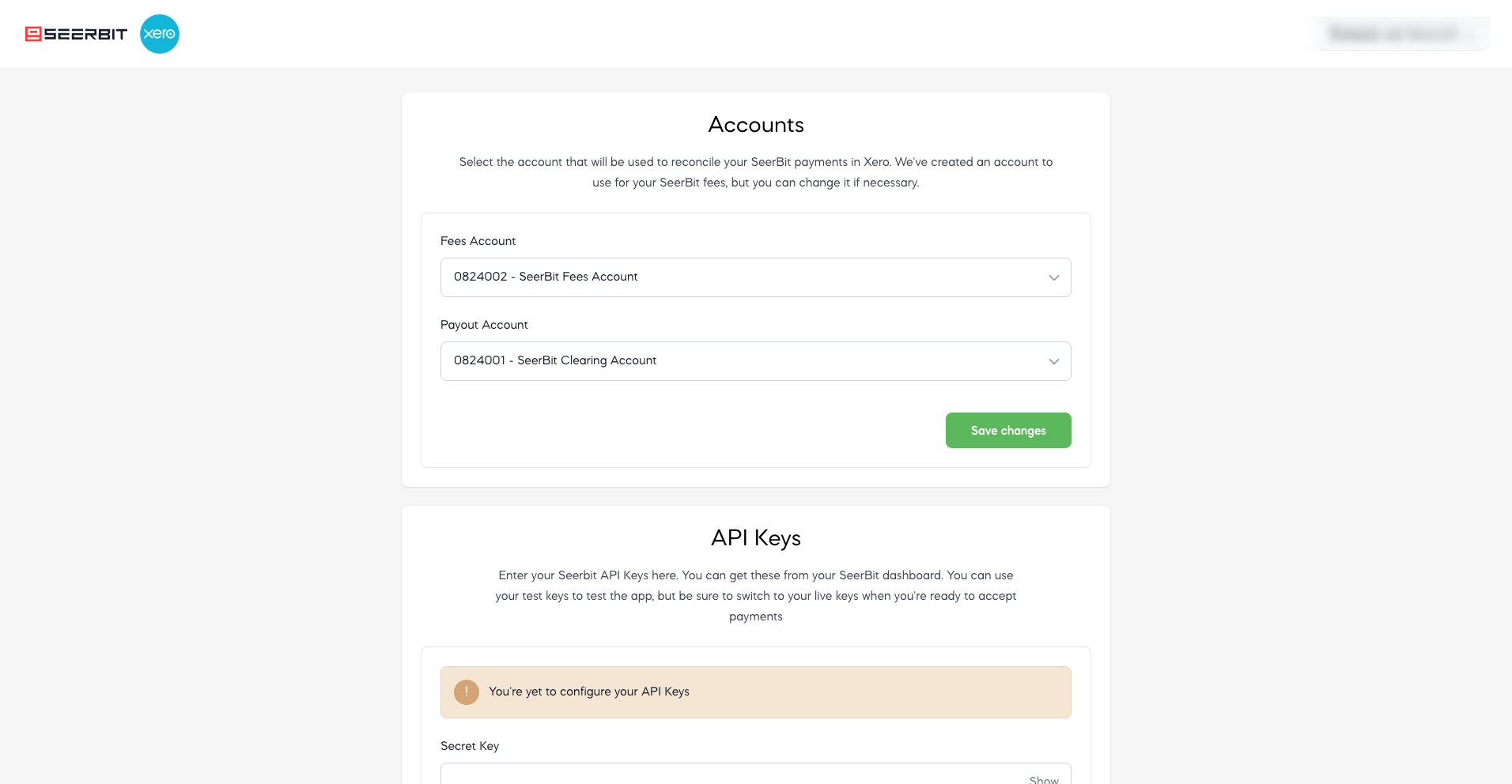This screenshot has width=1512, height=784.
Task: Click the API Keys section heading
Action: tap(755, 538)
